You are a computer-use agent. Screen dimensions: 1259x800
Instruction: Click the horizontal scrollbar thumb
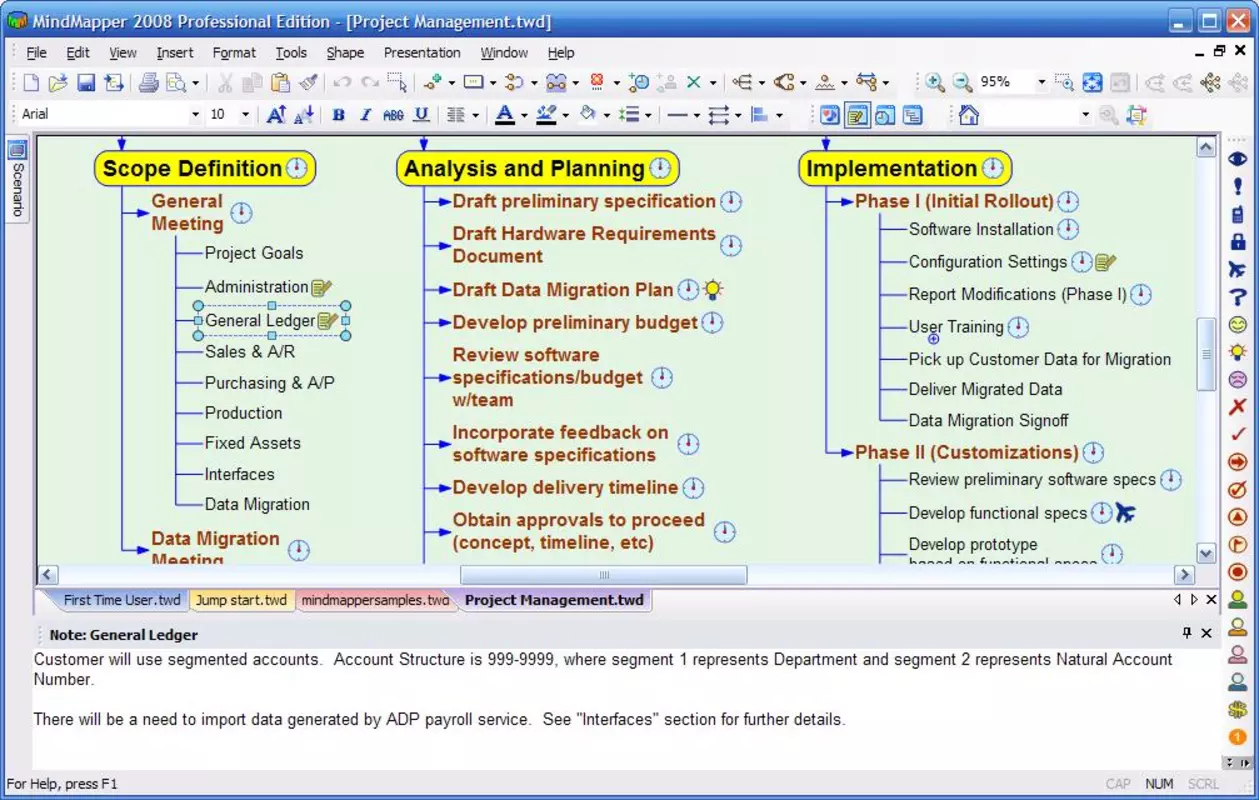pos(603,575)
